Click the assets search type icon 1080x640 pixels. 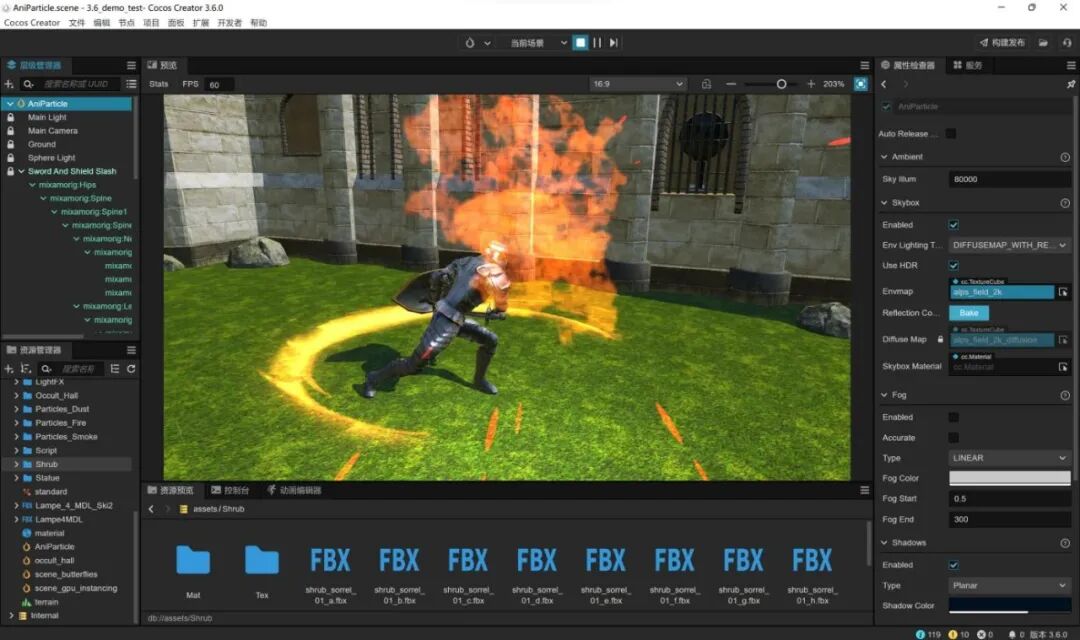click(46, 369)
